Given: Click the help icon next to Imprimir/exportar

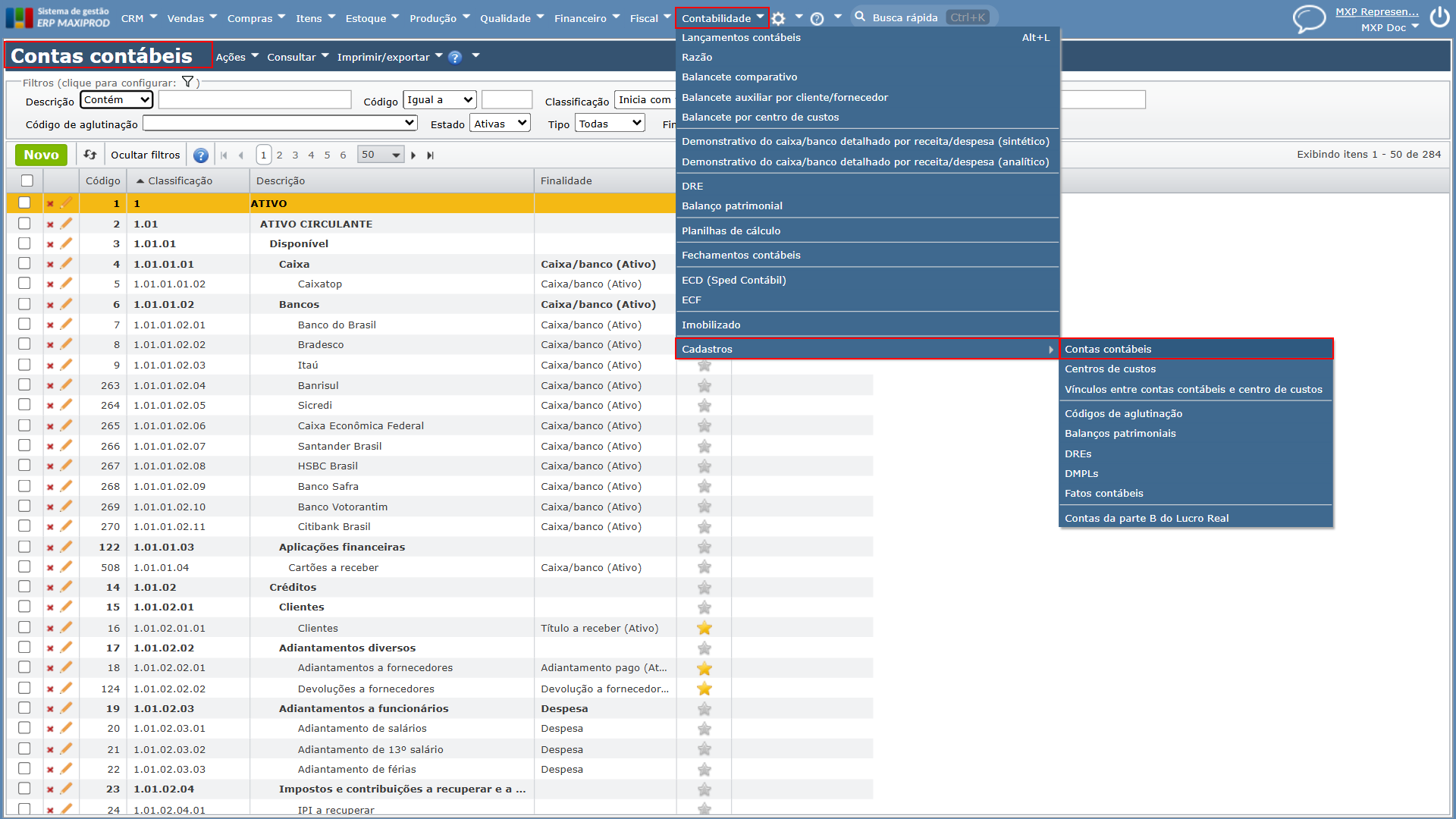Looking at the screenshot, I should tap(455, 57).
